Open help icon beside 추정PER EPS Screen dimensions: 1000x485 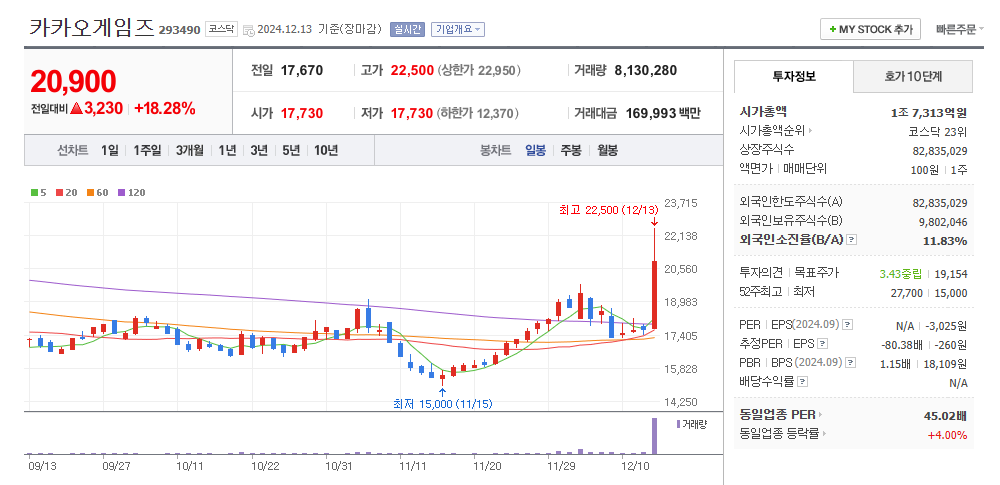click(822, 344)
